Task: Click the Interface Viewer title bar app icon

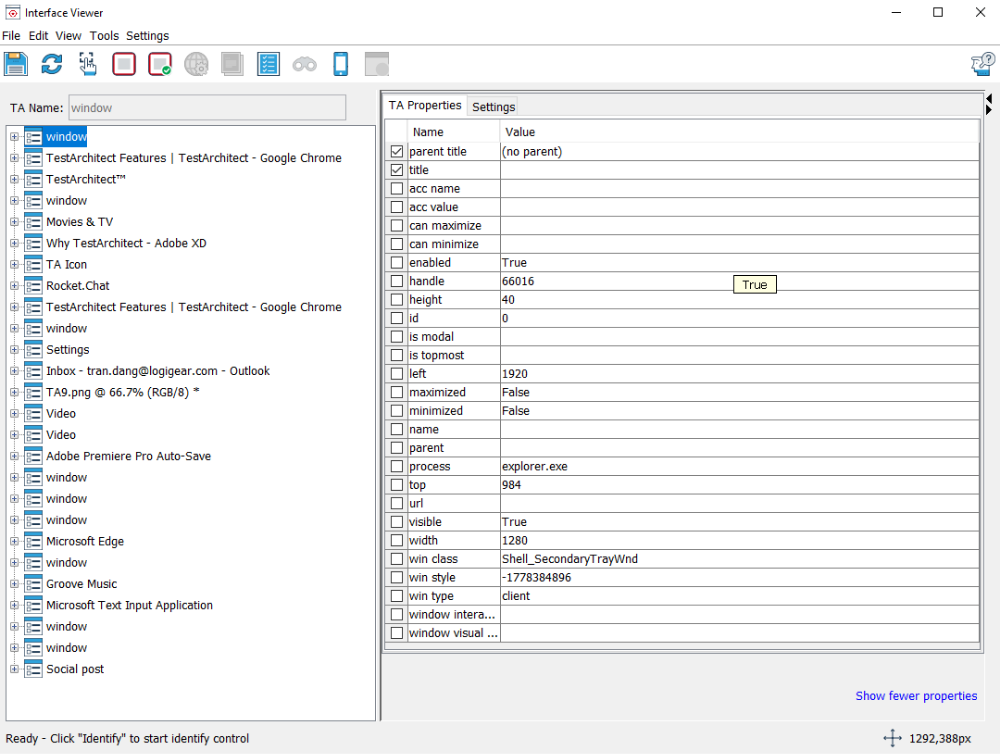Action: [13, 13]
